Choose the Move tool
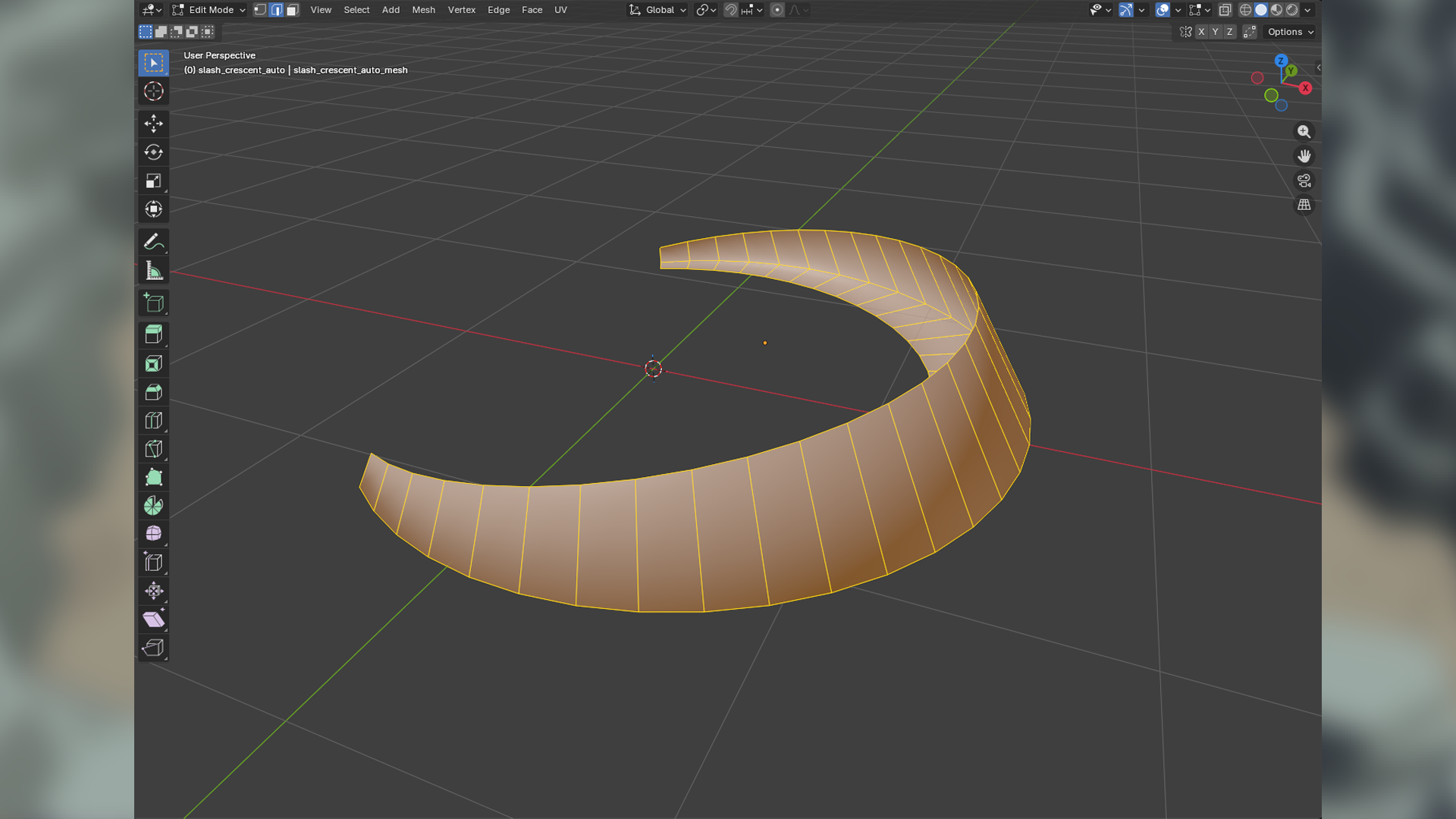Image resolution: width=1456 pixels, height=819 pixels. pos(153,124)
